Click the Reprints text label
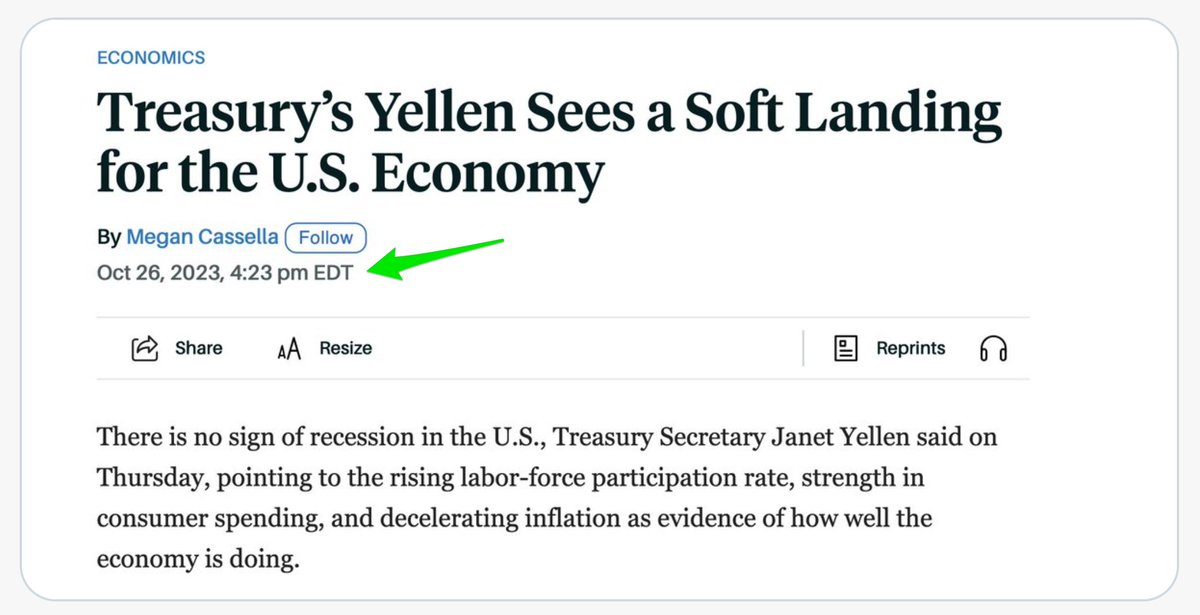1200x615 pixels. (910, 348)
